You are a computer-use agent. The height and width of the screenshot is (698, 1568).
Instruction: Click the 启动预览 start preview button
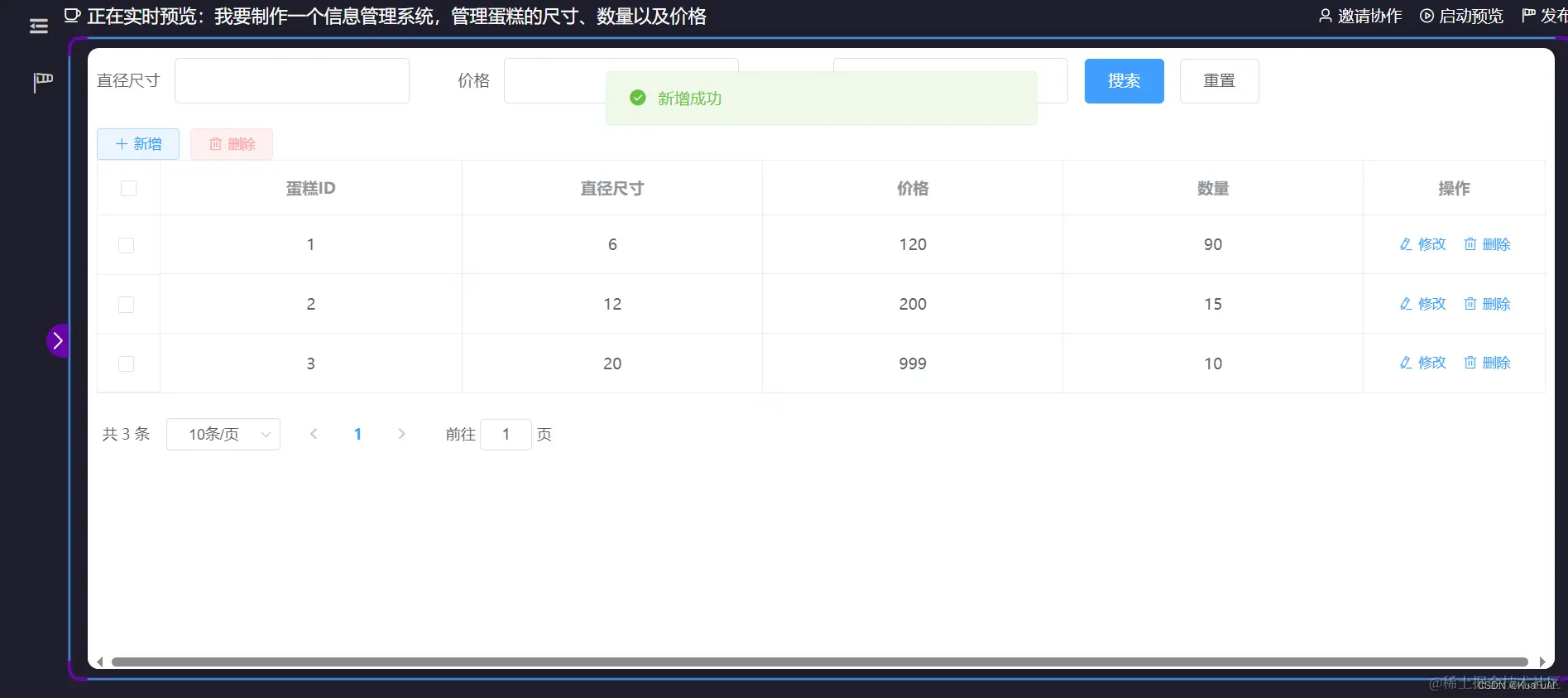[1461, 16]
